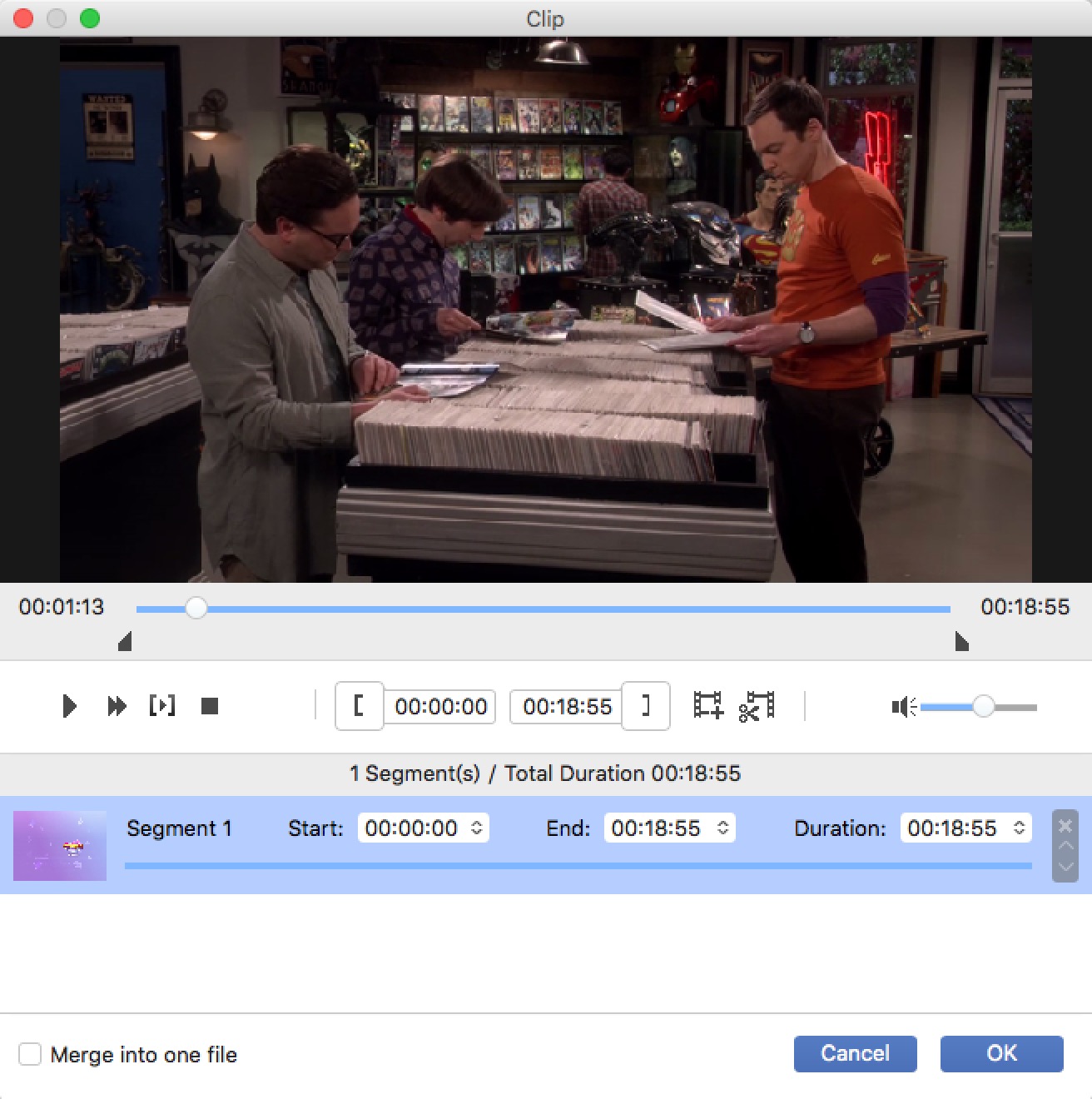
Task: Click Segment 1 End stepper arrows
Action: click(723, 828)
